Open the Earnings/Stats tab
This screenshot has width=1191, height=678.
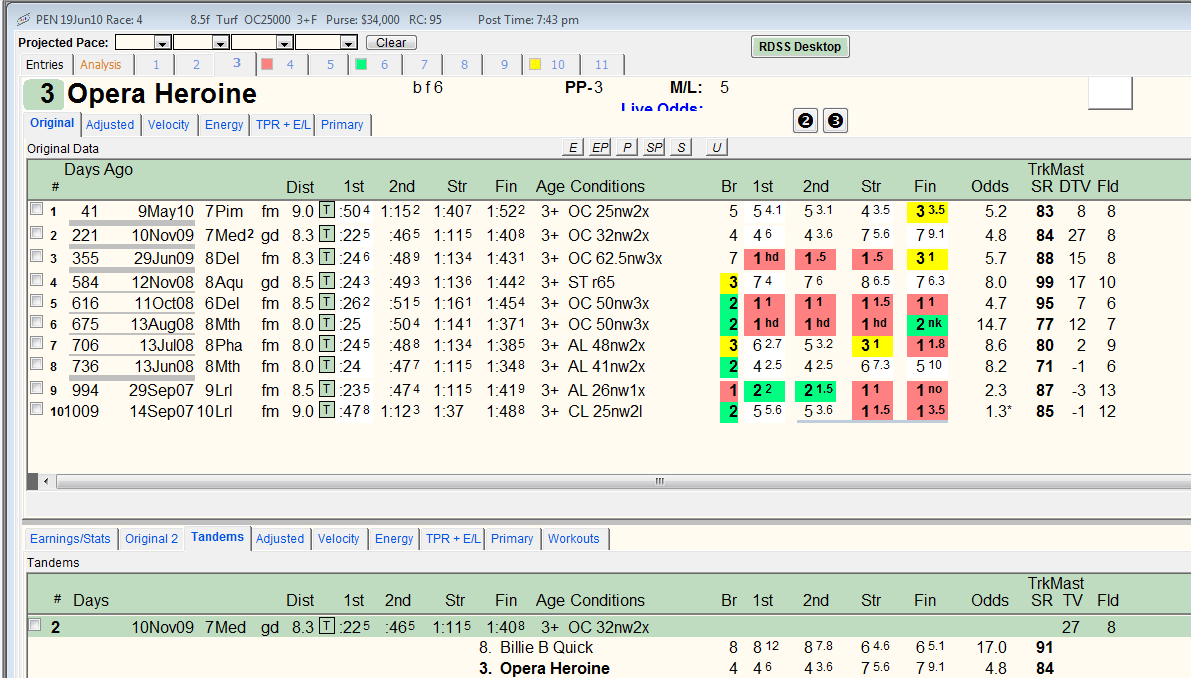(71, 538)
